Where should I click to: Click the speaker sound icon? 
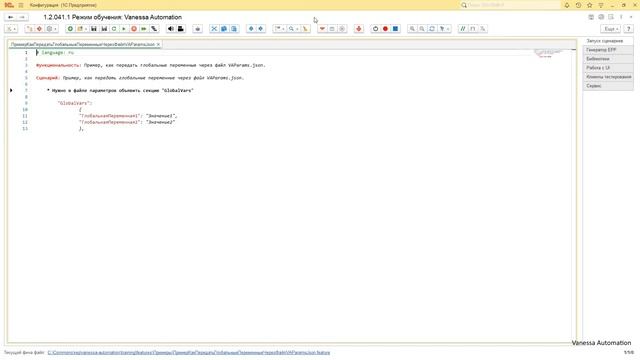coord(171,29)
